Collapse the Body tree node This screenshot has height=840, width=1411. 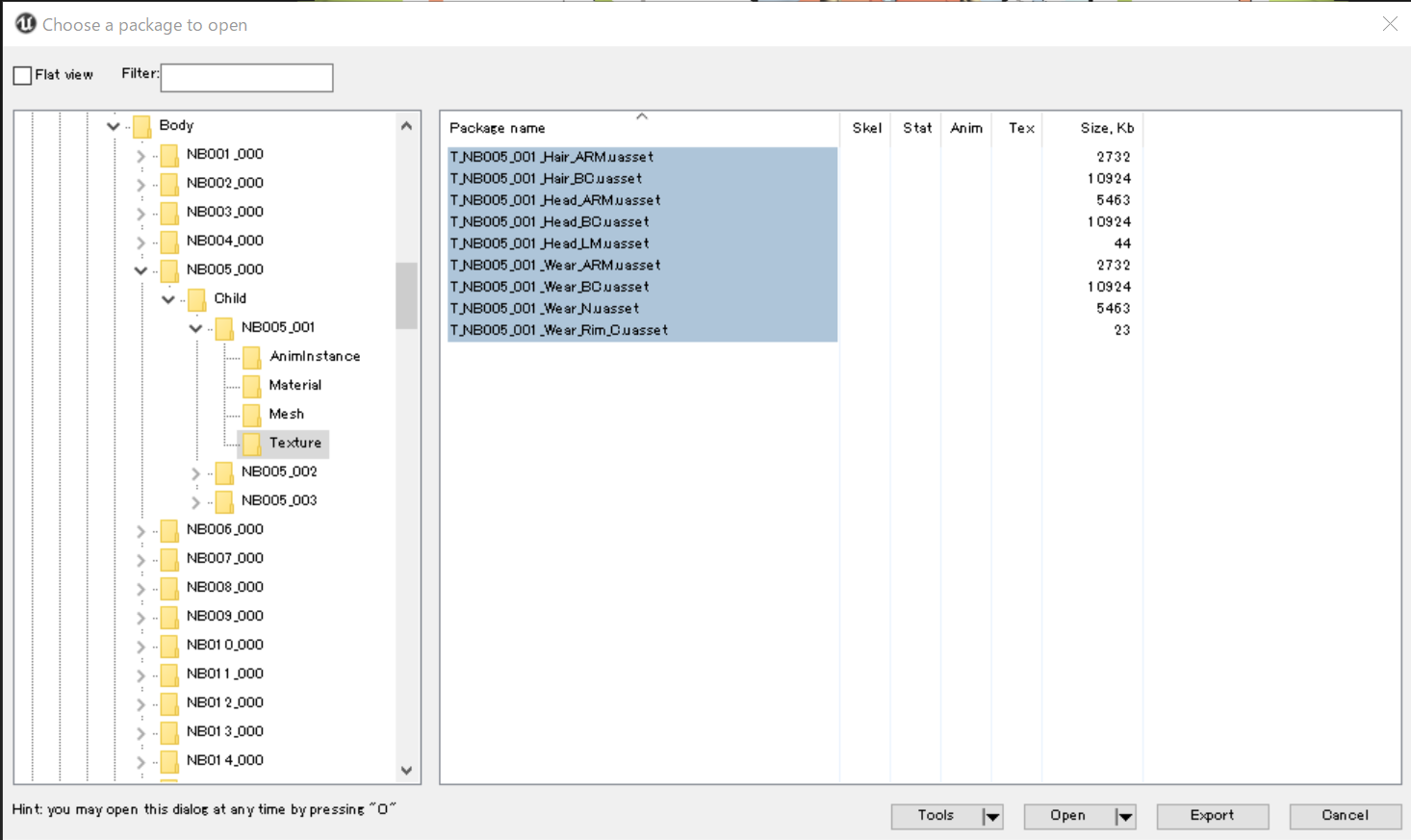114,126
